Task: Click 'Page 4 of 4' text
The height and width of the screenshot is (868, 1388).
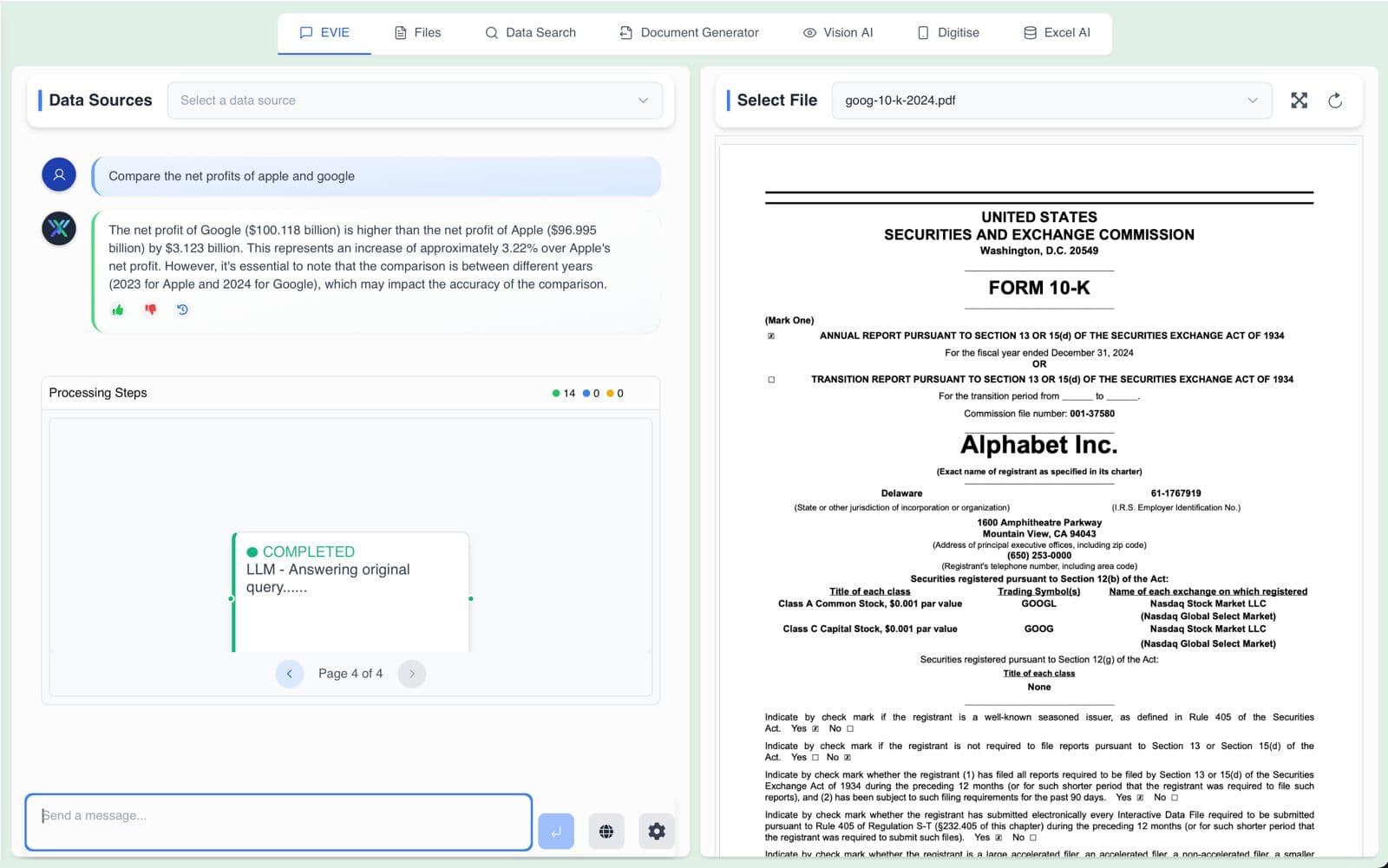Action: coord(350,674)
